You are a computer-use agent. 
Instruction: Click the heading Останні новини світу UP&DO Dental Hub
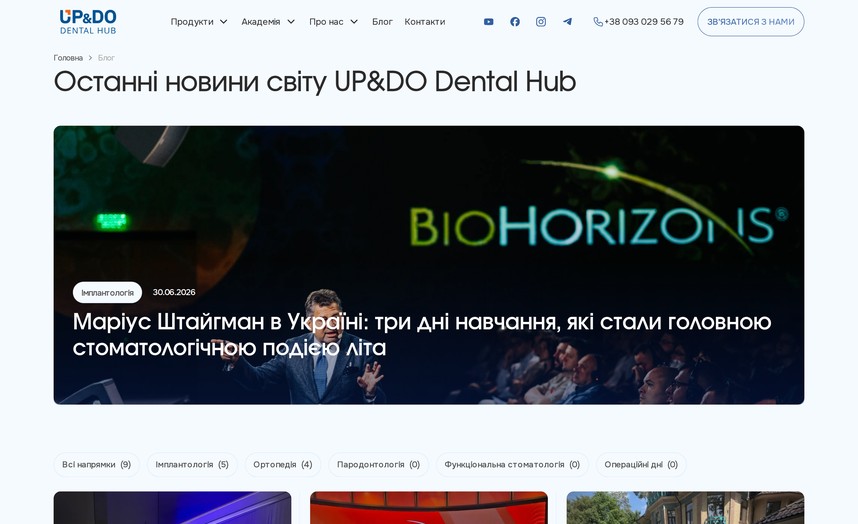pyautogui.click(x=315, y=82)
